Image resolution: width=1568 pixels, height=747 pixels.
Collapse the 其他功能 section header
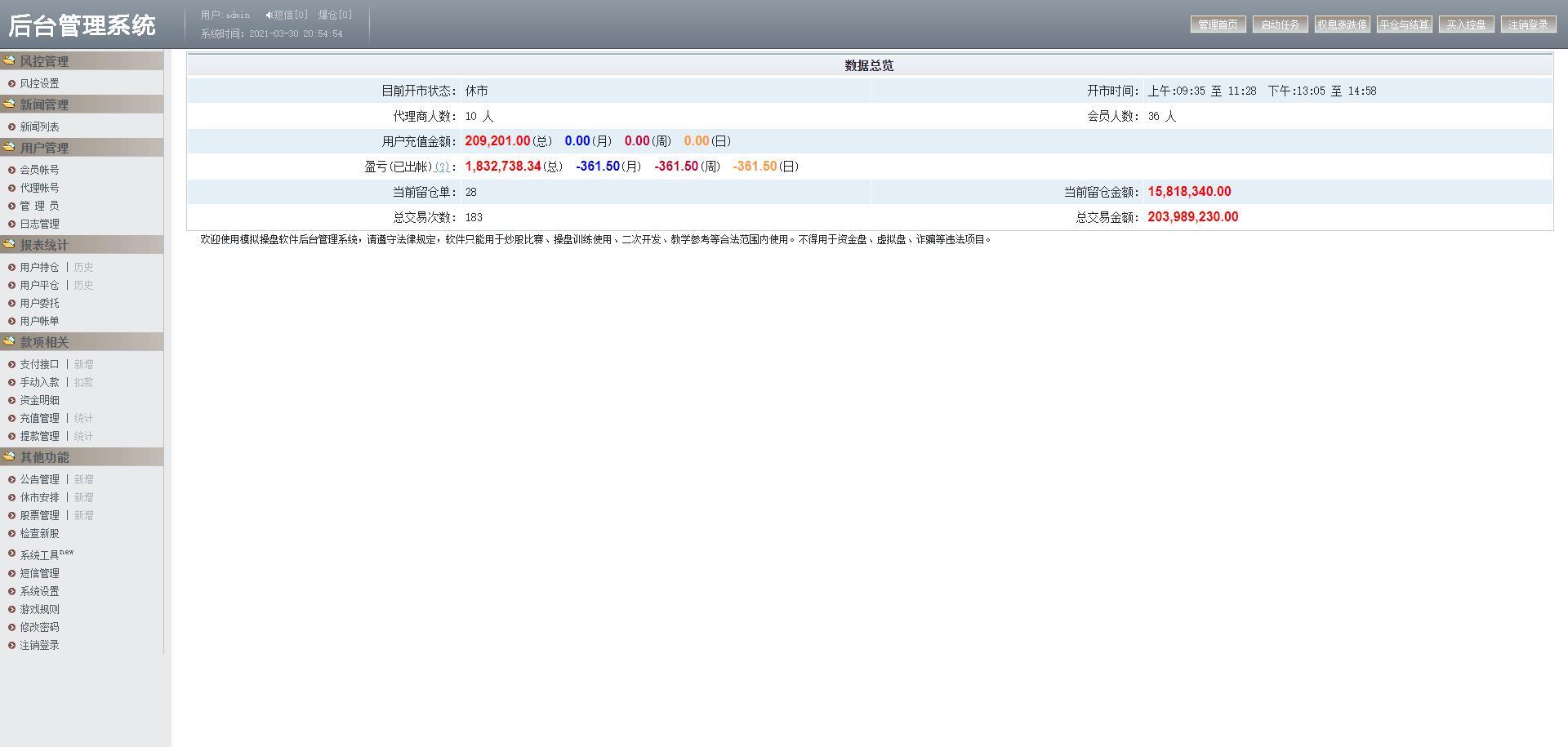44,457
